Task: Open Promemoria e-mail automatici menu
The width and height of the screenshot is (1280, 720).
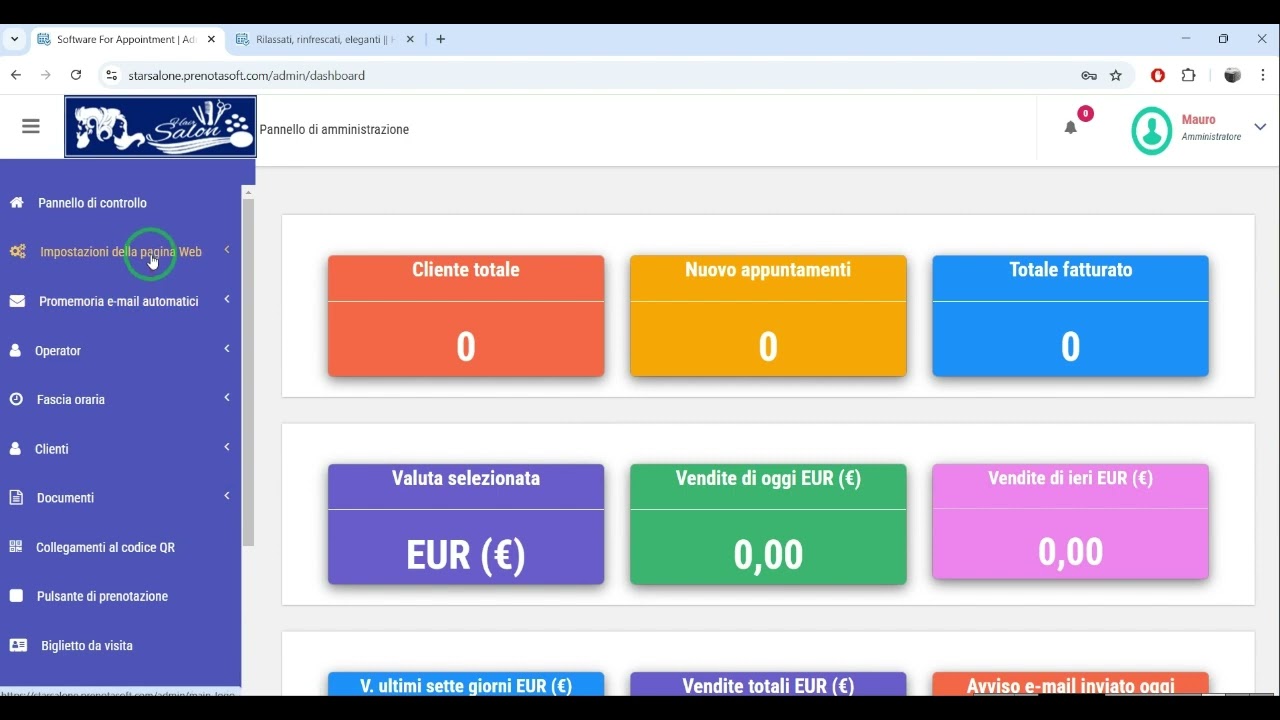Action: 119,301
